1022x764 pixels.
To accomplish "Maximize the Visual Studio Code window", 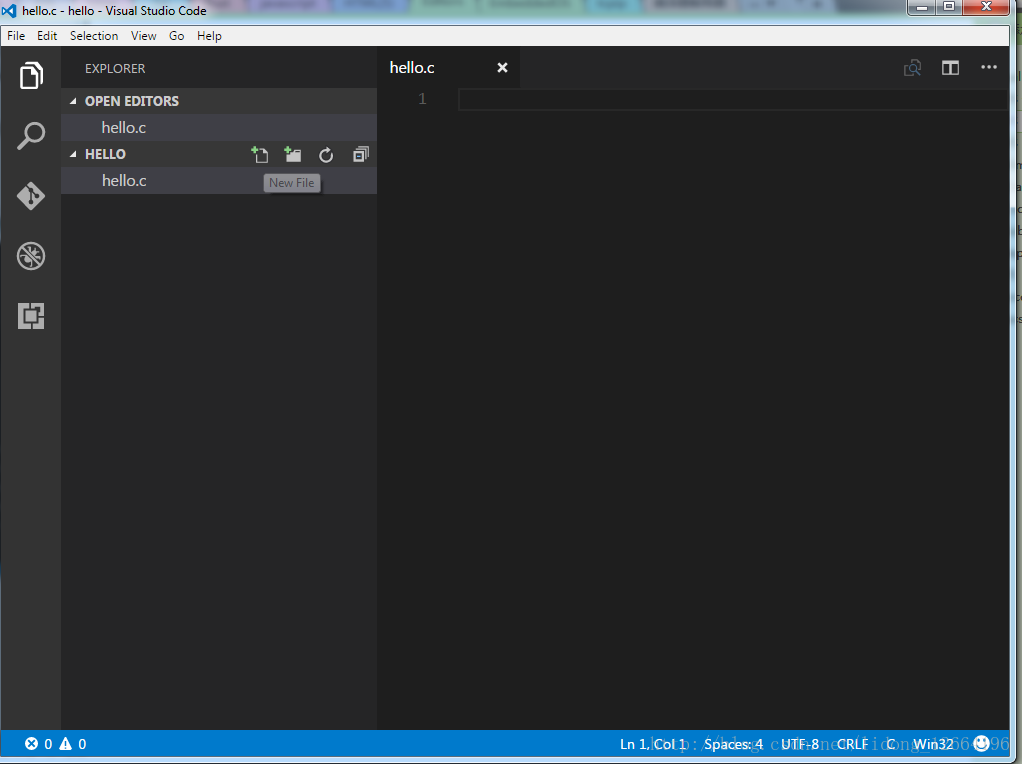I will pos(949,7).
